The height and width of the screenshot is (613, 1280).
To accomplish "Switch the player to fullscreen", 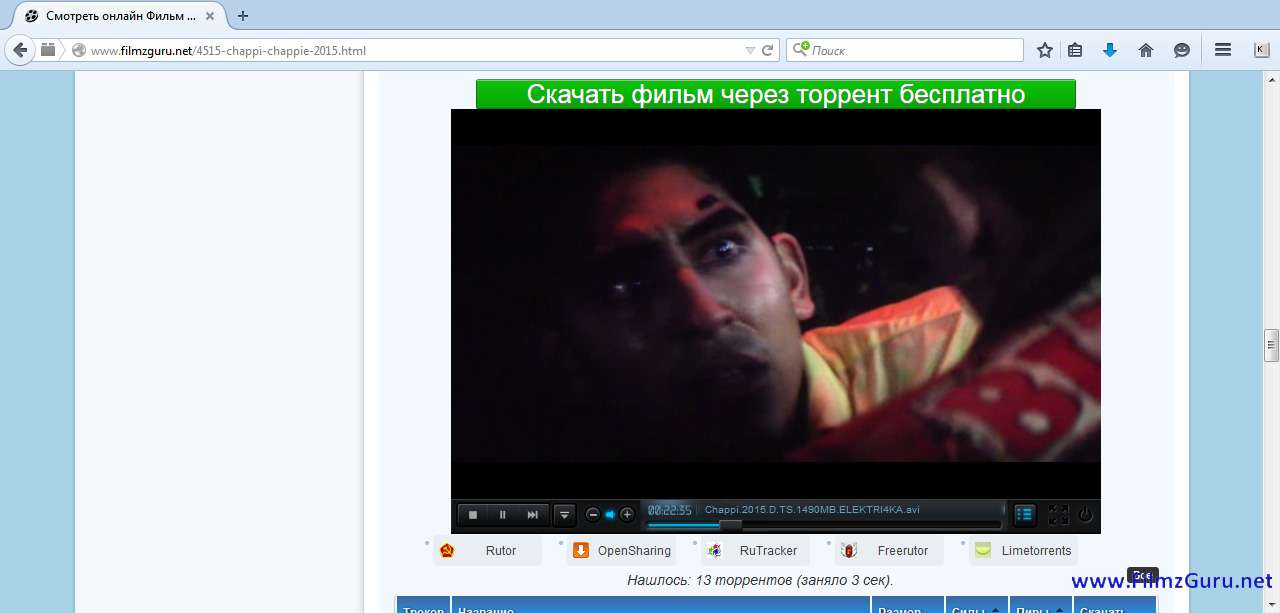I will tap(1058, 515).
